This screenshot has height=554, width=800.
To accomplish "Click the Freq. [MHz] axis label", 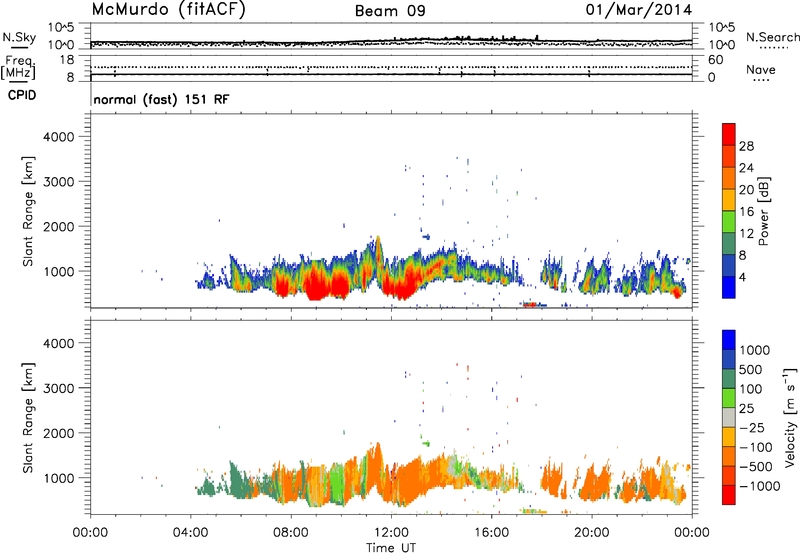I will coord(18,67).
